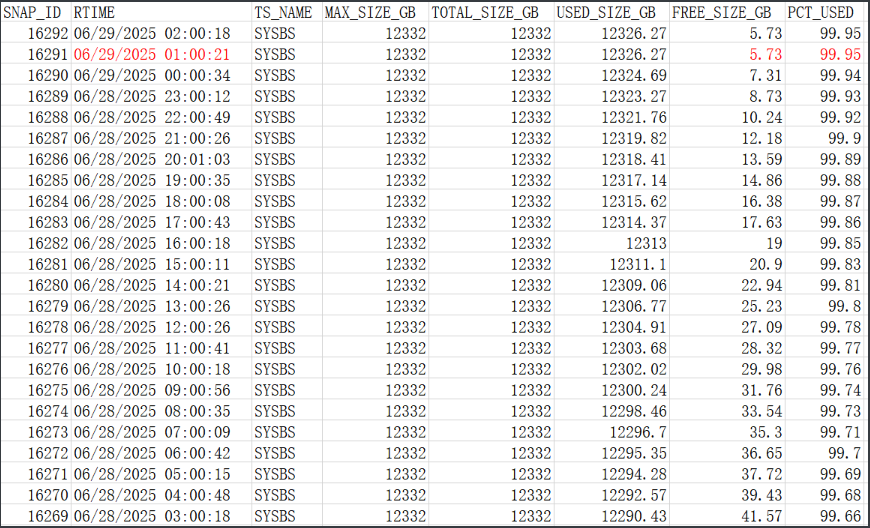This screenshot has height=528, width=870.
Task: Select timestamp 06/28/2025 23:00:12
Action: 151,97
